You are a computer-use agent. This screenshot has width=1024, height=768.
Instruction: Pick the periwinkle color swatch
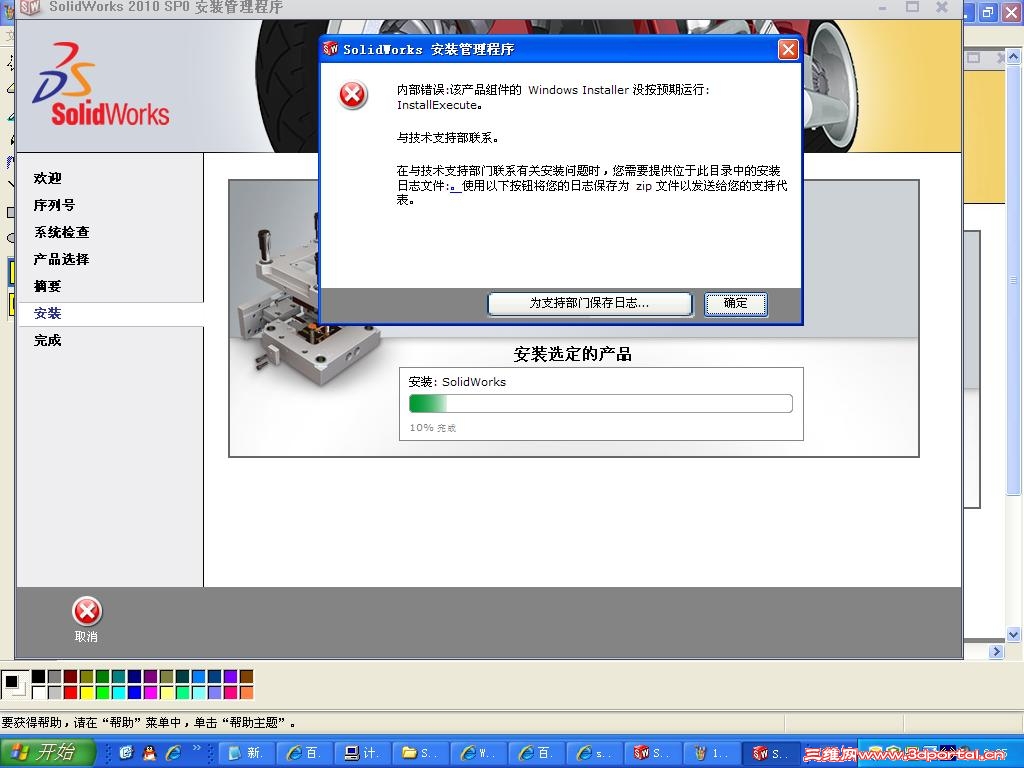point(214,692)
